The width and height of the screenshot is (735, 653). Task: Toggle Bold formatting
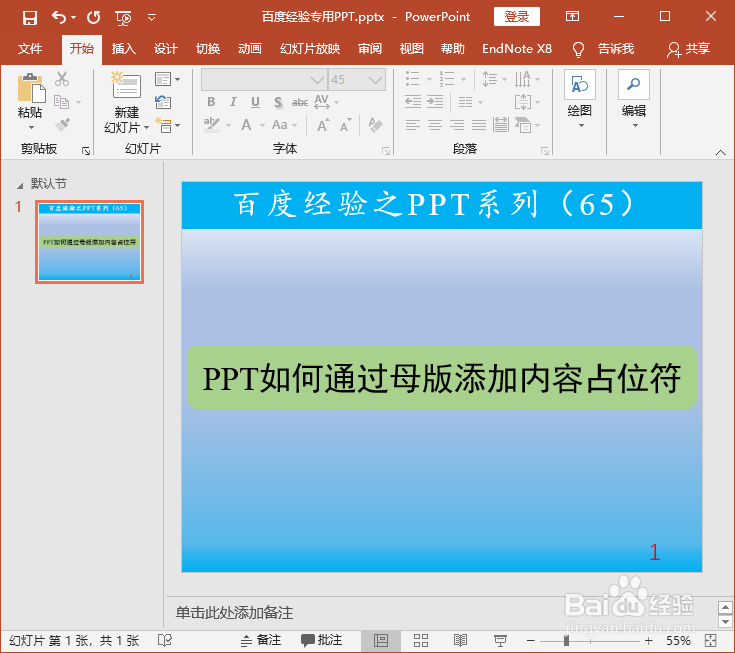[211, 102]
